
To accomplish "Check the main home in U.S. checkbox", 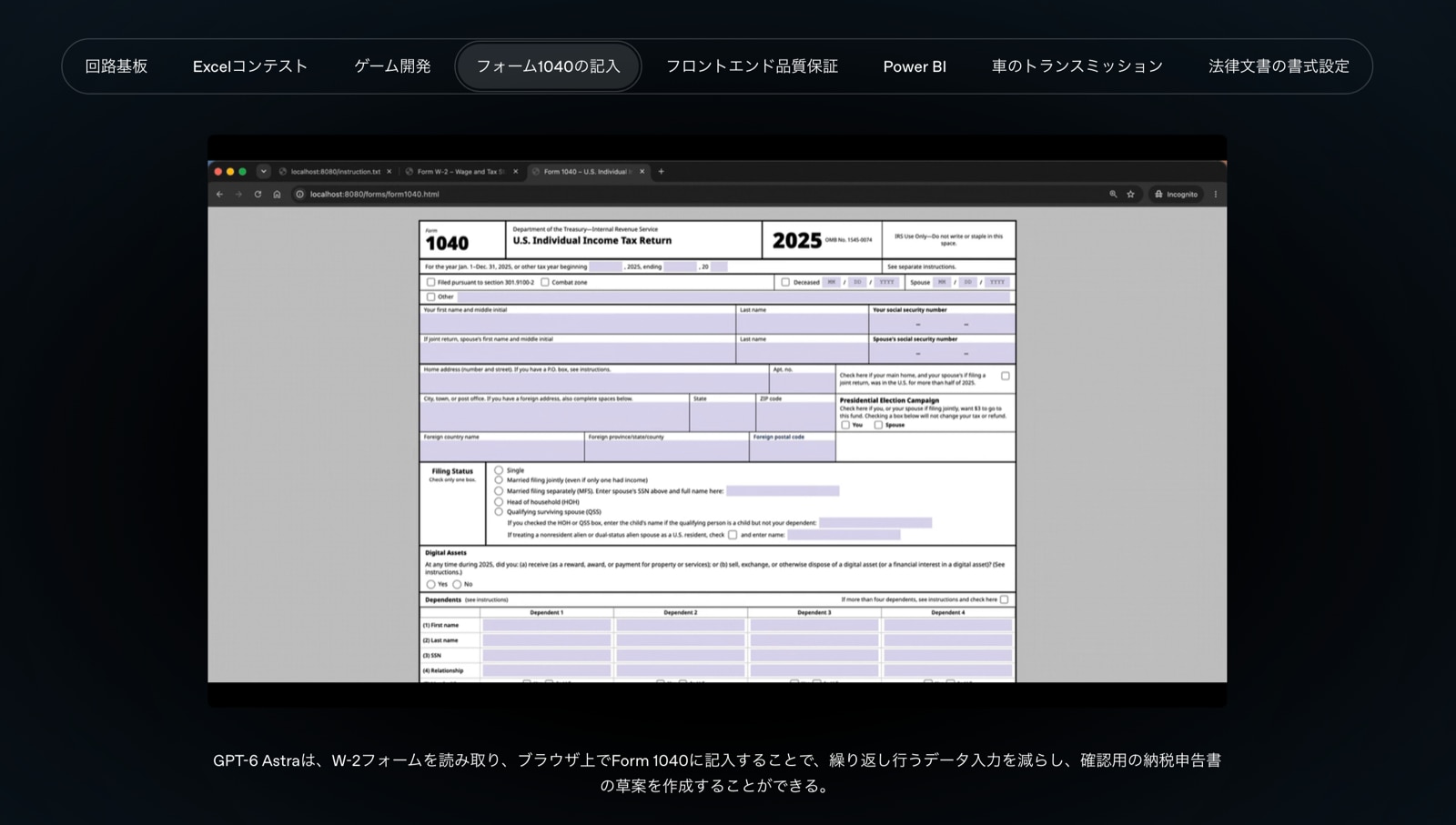I will [x=1006, y=376].
